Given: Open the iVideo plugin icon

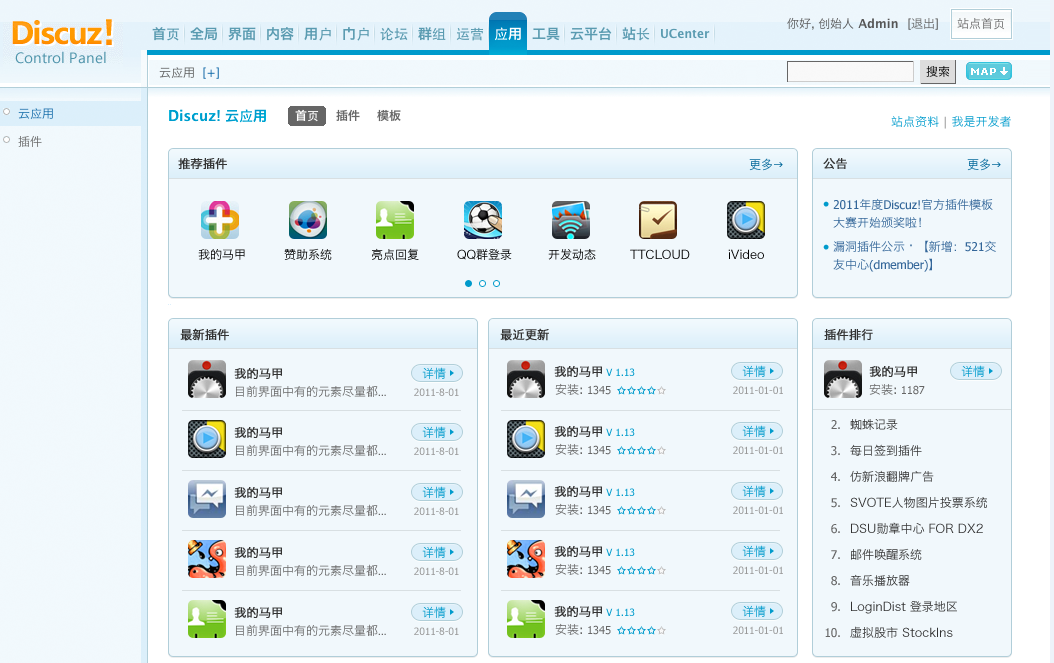Looking at the screenshot, I should tap(745, 220).
